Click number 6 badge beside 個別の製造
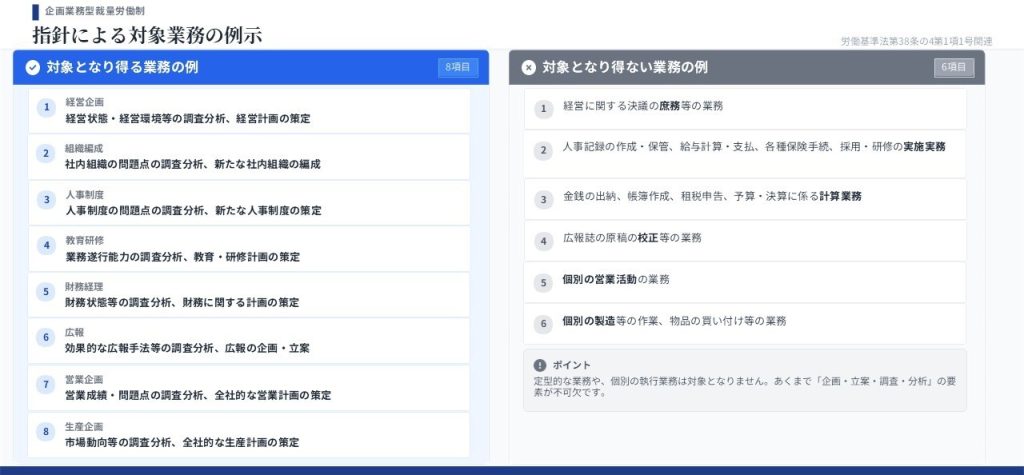Viewport: 1024px width, 475px height. [x=543, y=324]
